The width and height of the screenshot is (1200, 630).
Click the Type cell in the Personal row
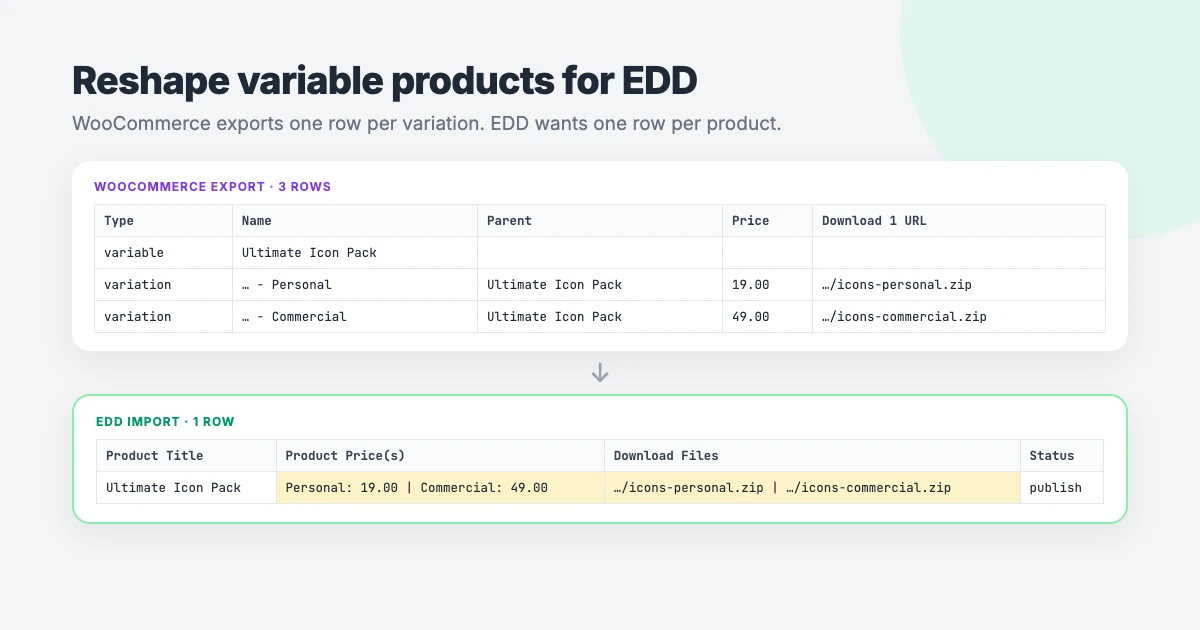(164, 285)
